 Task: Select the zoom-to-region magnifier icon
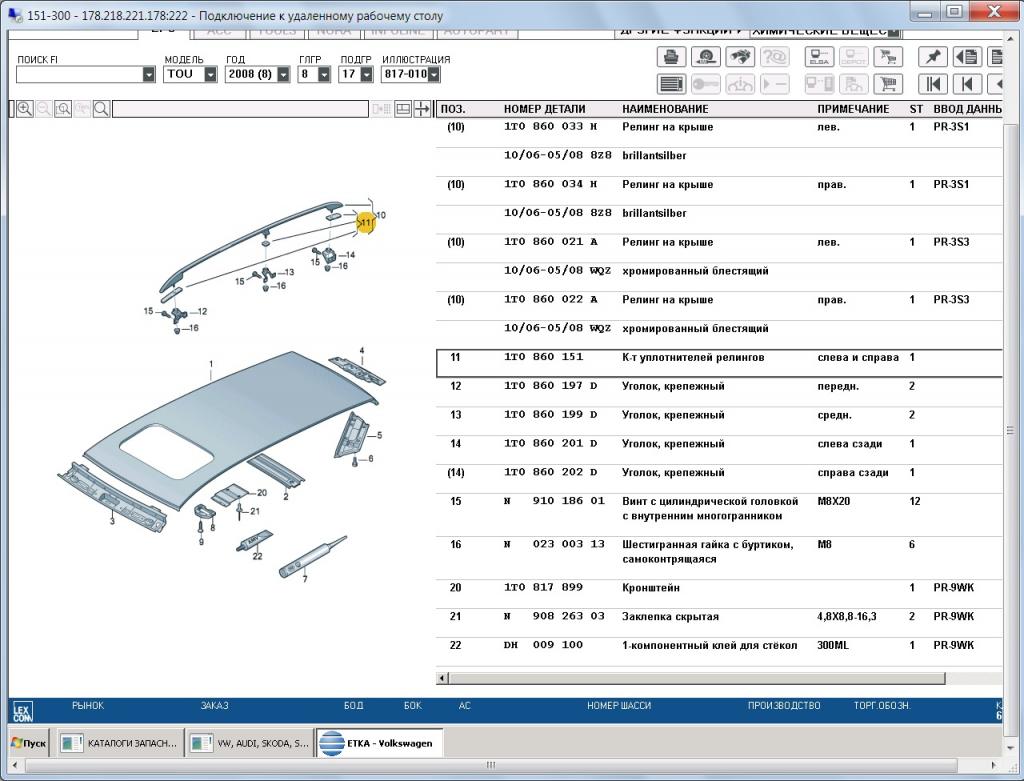click(63, 109)
